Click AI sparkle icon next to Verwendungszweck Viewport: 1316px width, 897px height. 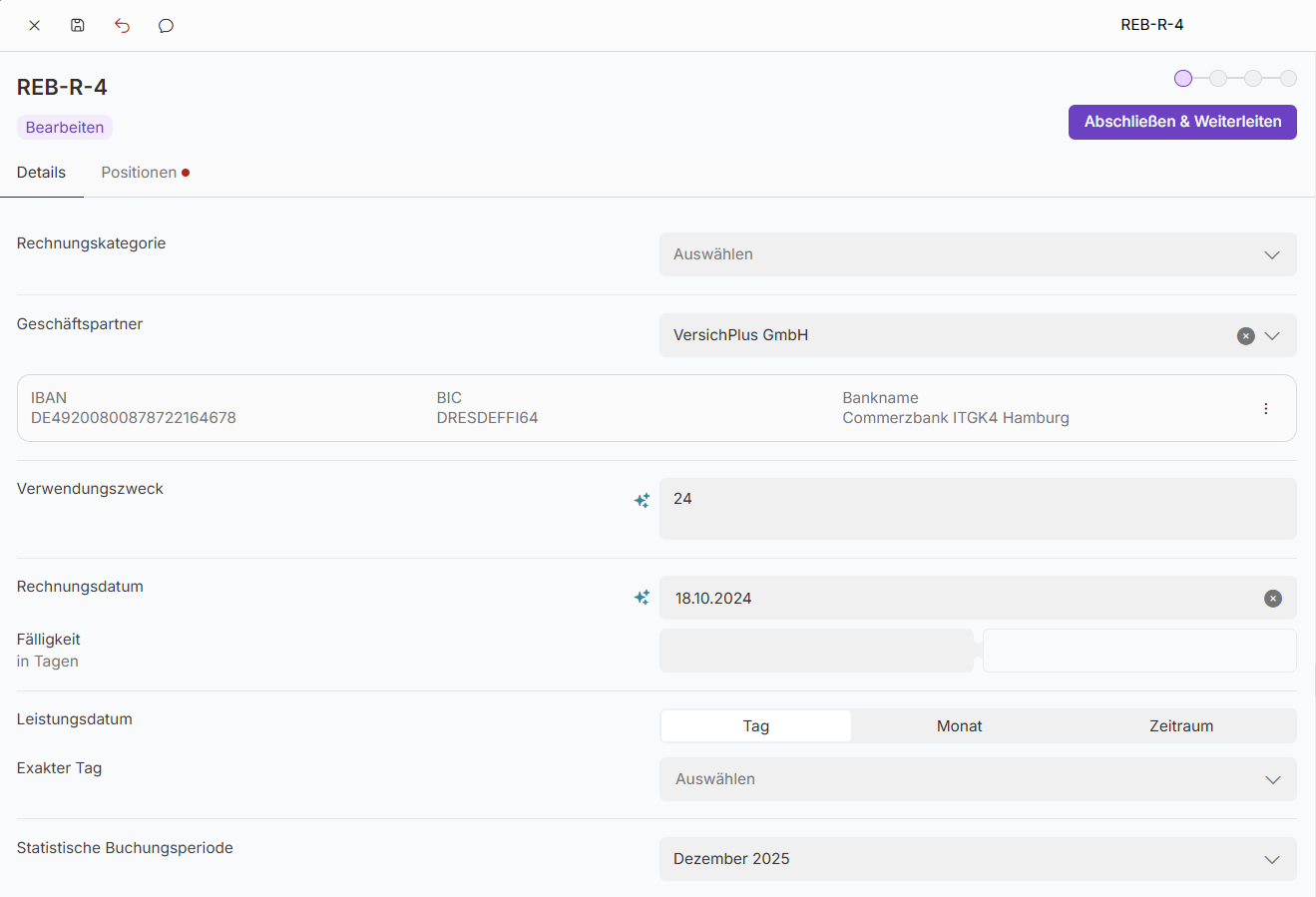coord(642,500)
